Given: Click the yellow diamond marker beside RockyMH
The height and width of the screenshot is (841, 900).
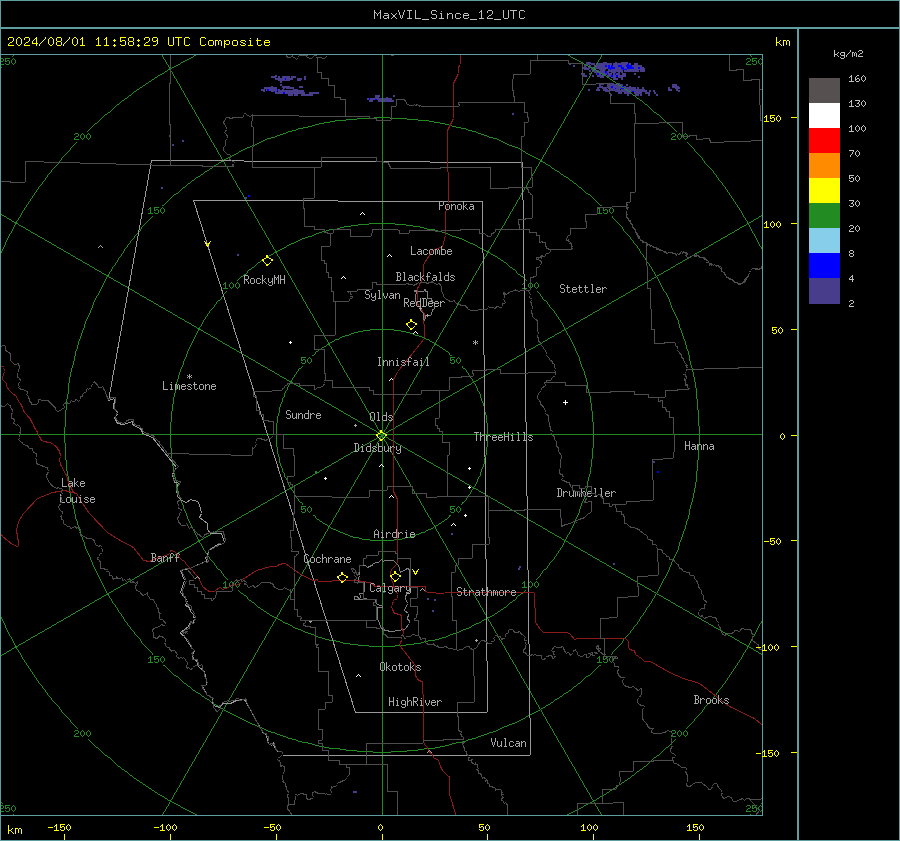Looking at the screenshot, I should coord(267,261).
